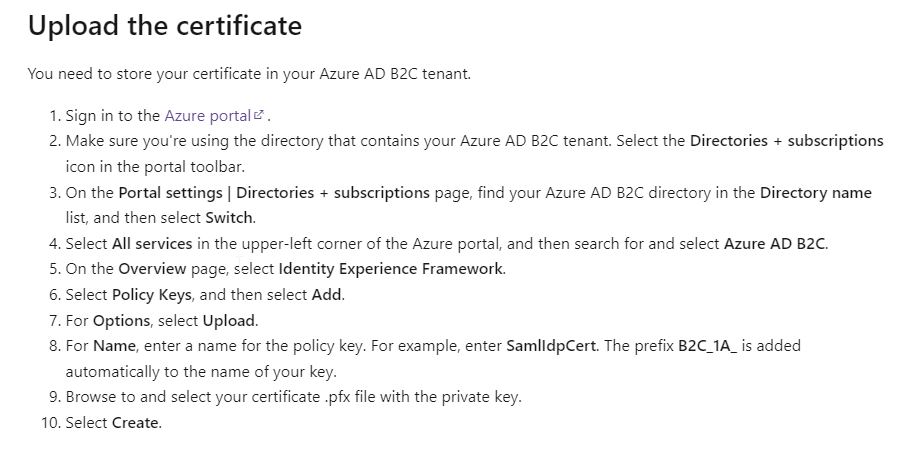Click the Policy Keys text in step 6
This screenshot has height=449, width=898.
pos(152,295)
